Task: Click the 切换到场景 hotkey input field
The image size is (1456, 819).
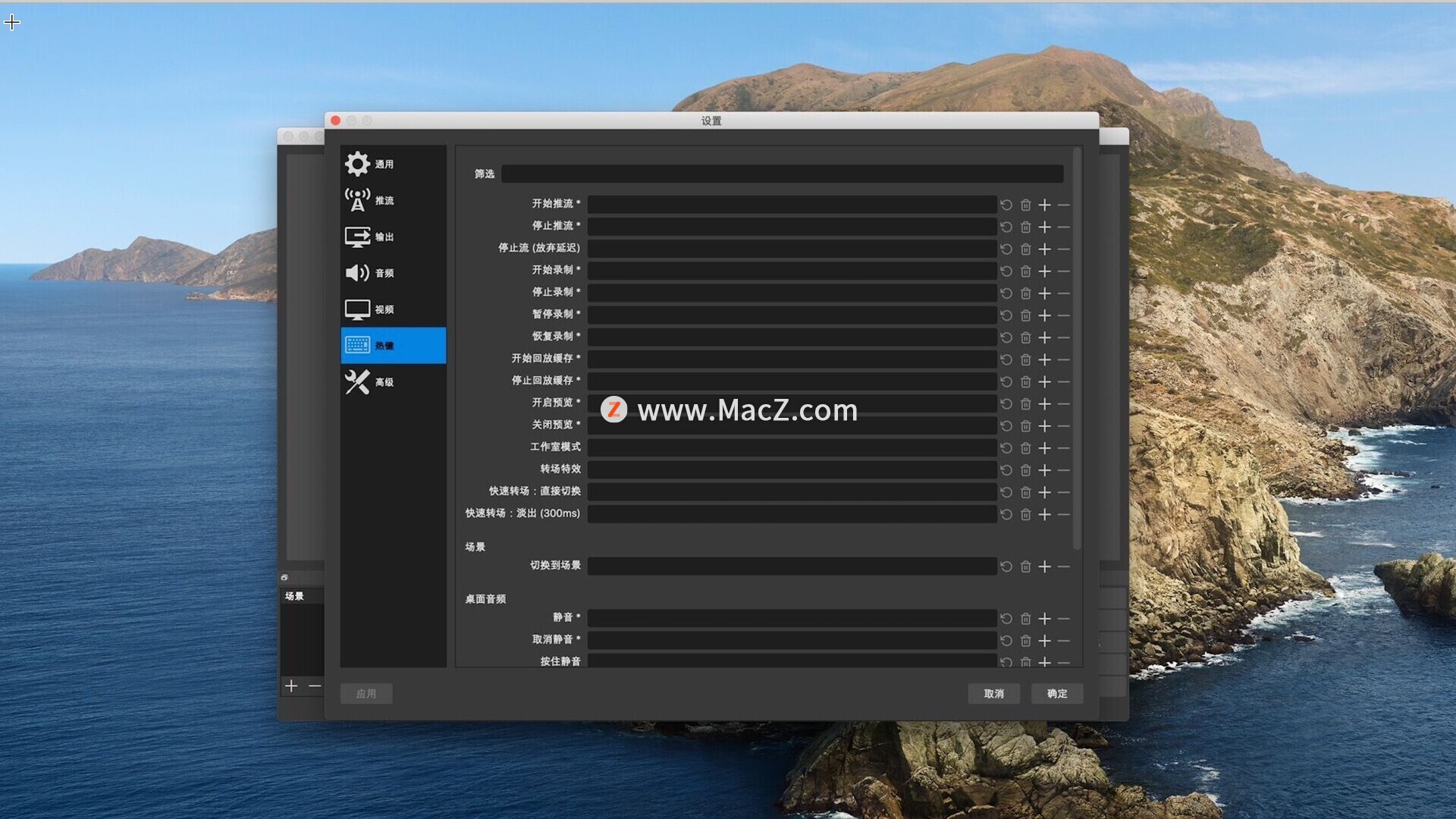Action: 792,566
